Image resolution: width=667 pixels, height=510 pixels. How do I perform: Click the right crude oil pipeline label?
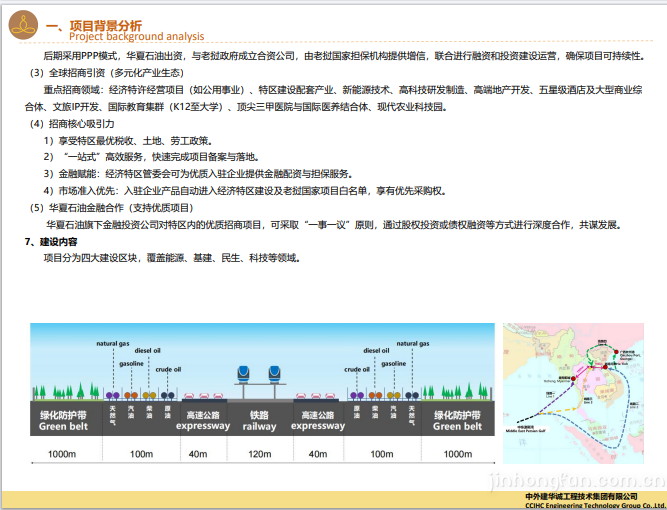click(x=357, y=369)
